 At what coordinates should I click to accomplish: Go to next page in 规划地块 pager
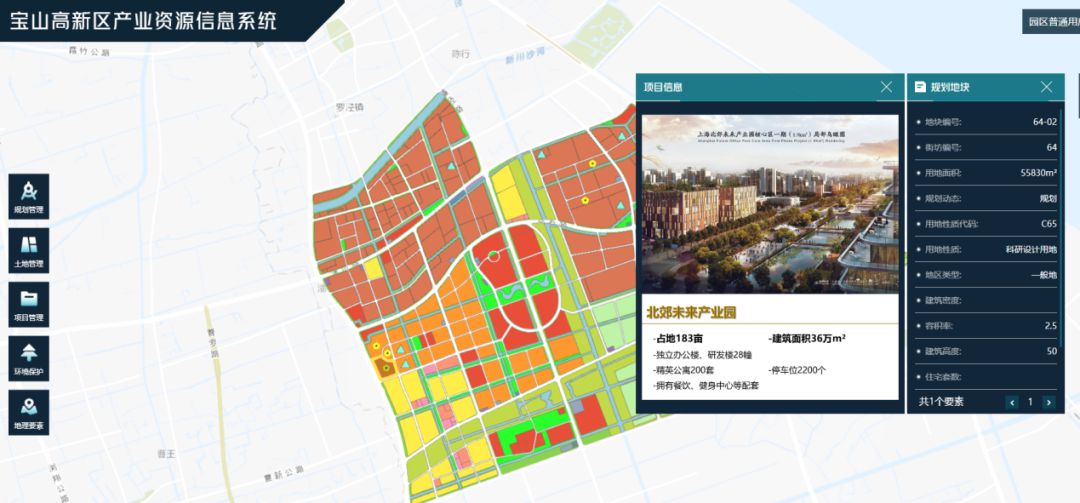click(1048, 402)
